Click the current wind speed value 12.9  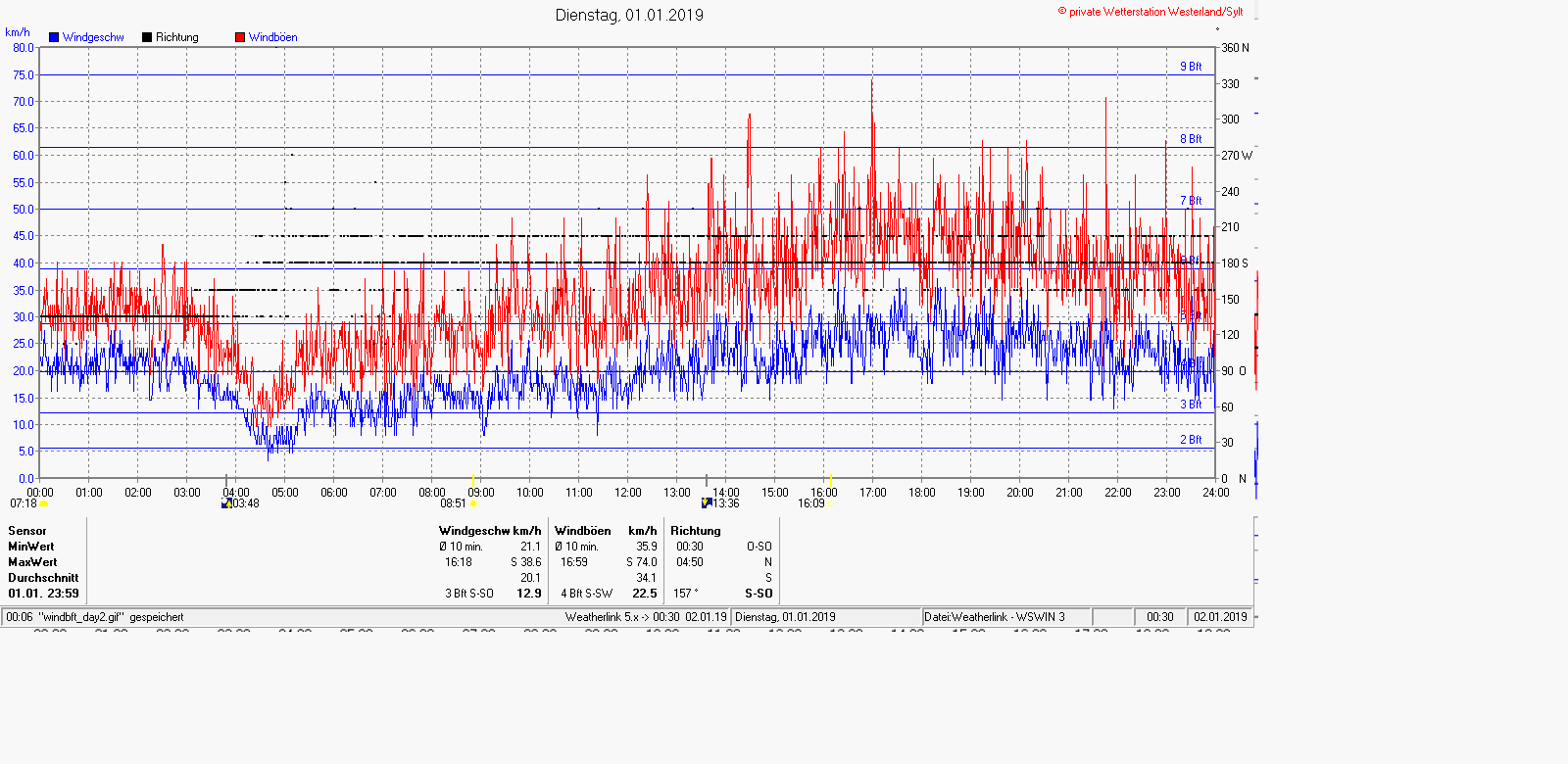529,594
